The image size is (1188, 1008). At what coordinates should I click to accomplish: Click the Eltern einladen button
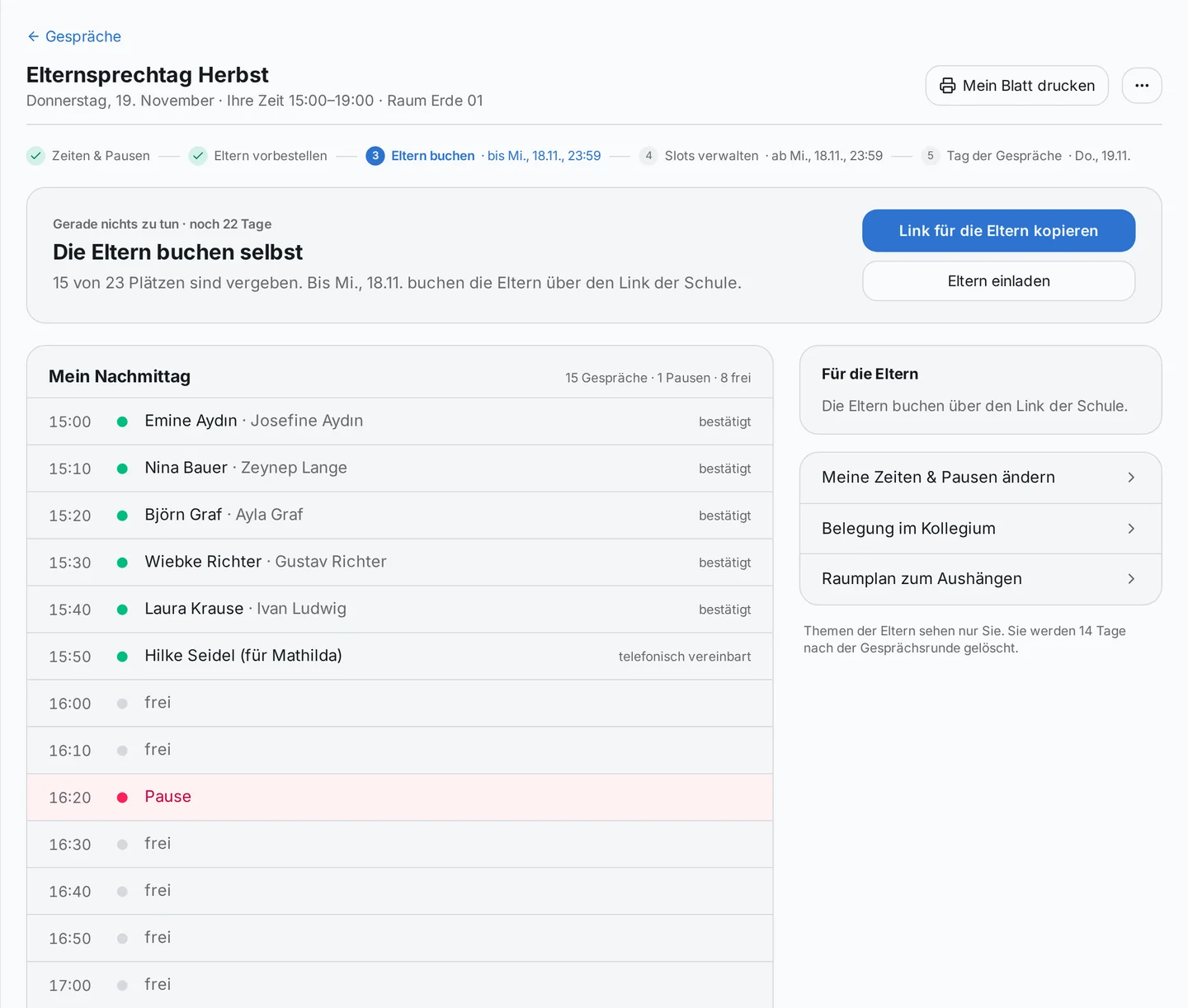(998, 281)
